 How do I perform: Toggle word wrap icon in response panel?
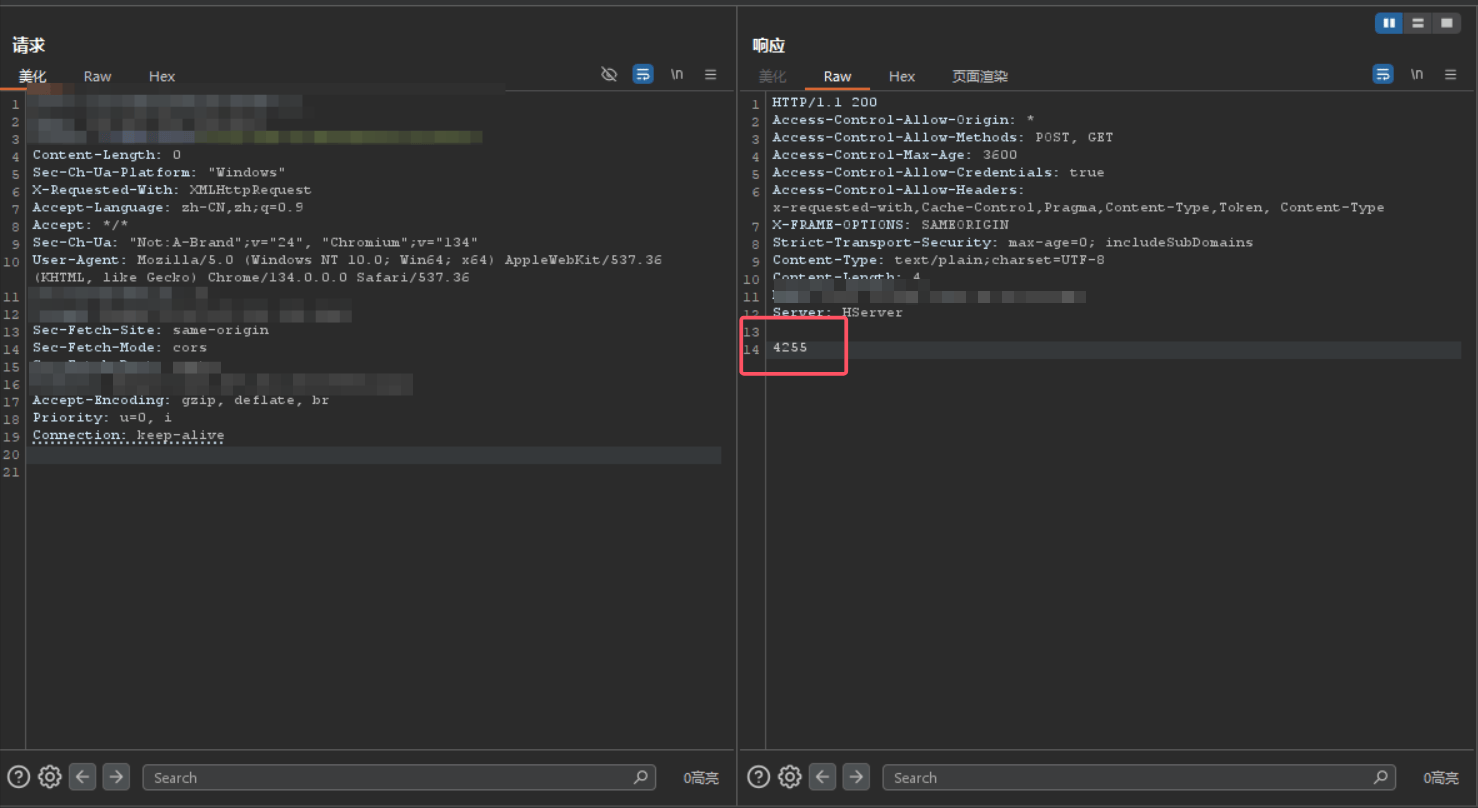point(1383,75)
